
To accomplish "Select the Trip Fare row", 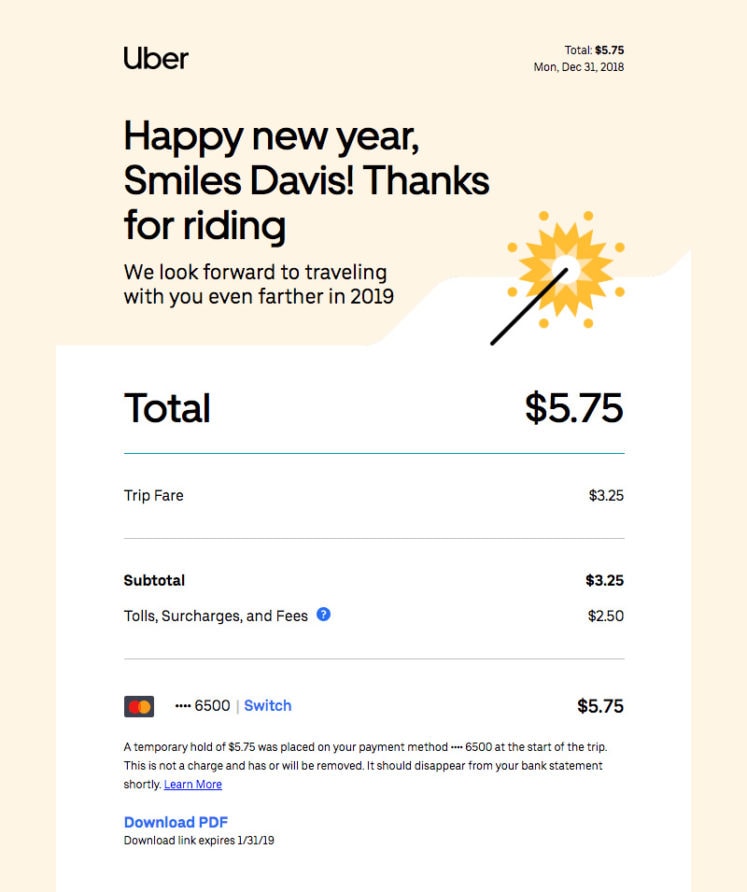I will [x=153, y=495].
